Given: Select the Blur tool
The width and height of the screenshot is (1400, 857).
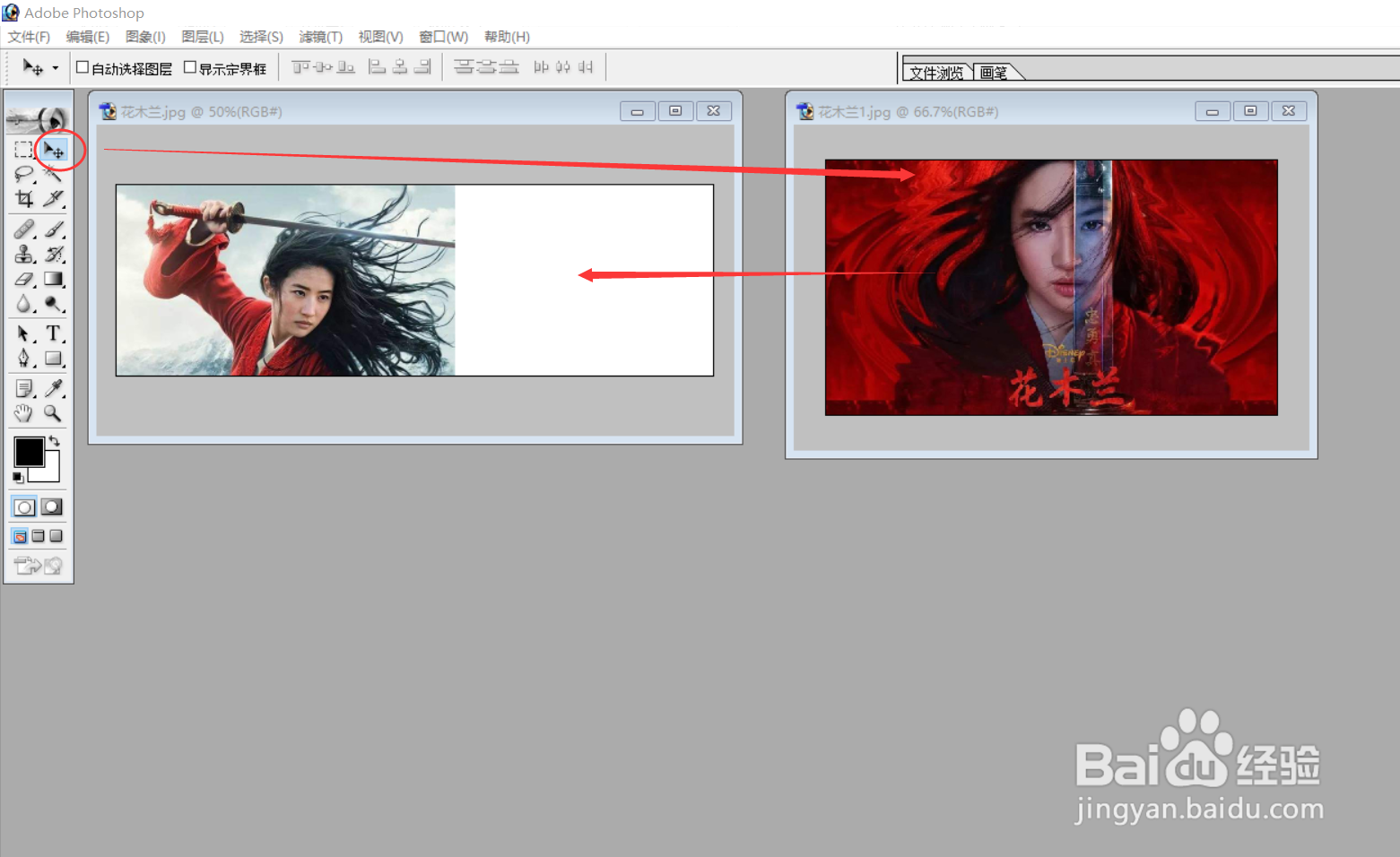Looking at the screenshot, I should click(x=24, y=305).
